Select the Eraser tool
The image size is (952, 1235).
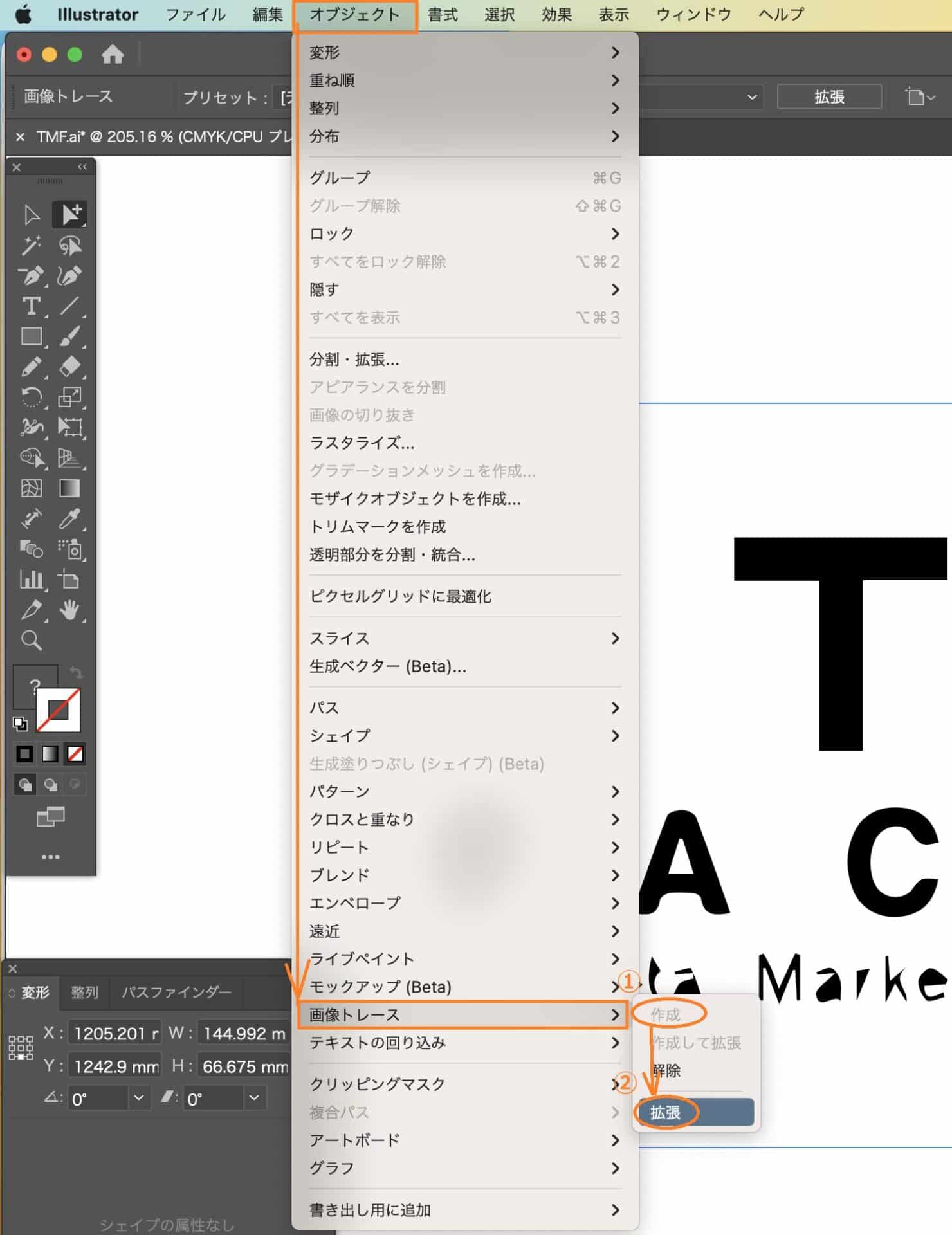[x=70, y=367]
